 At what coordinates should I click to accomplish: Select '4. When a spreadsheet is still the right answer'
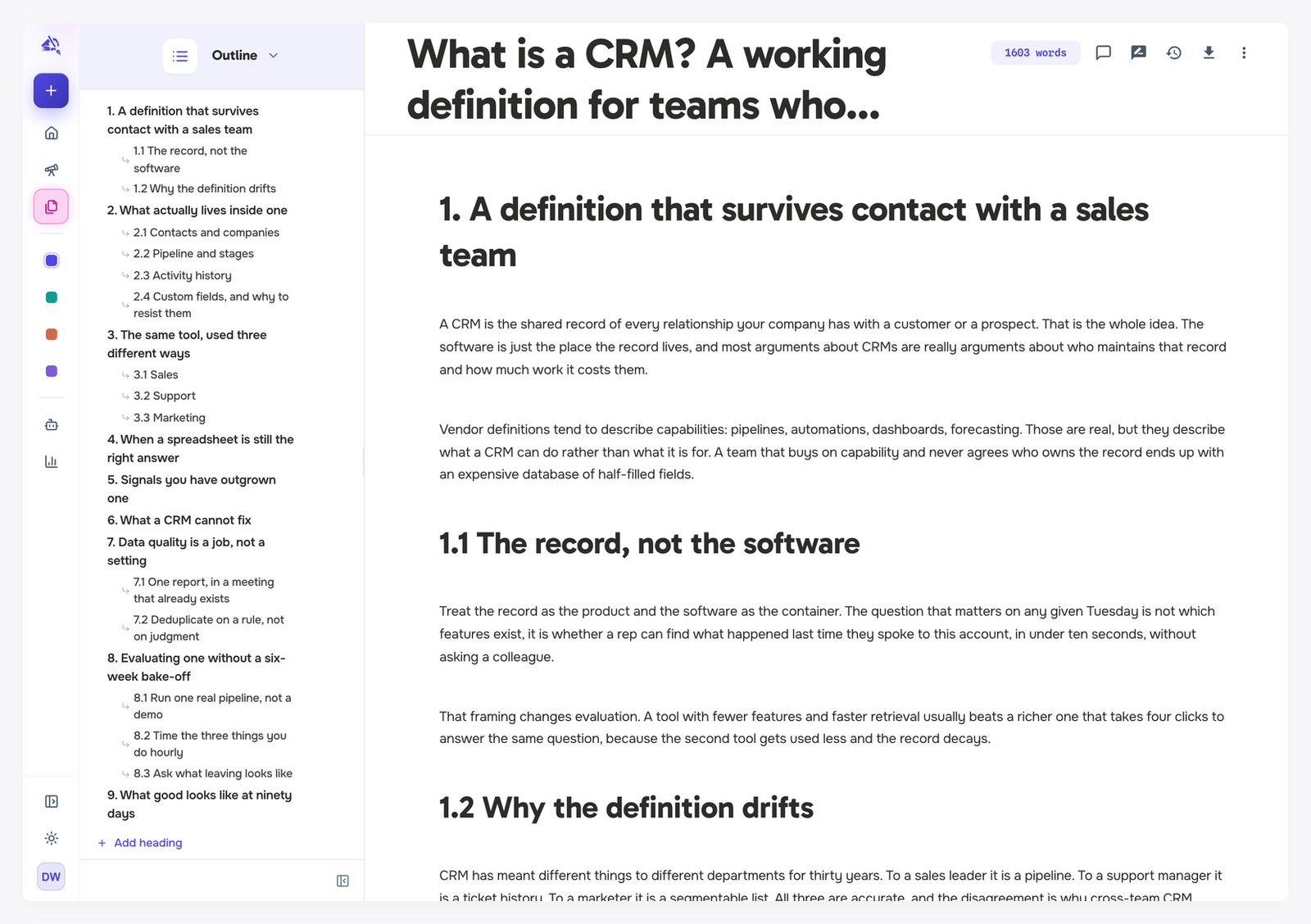(200, 449)
